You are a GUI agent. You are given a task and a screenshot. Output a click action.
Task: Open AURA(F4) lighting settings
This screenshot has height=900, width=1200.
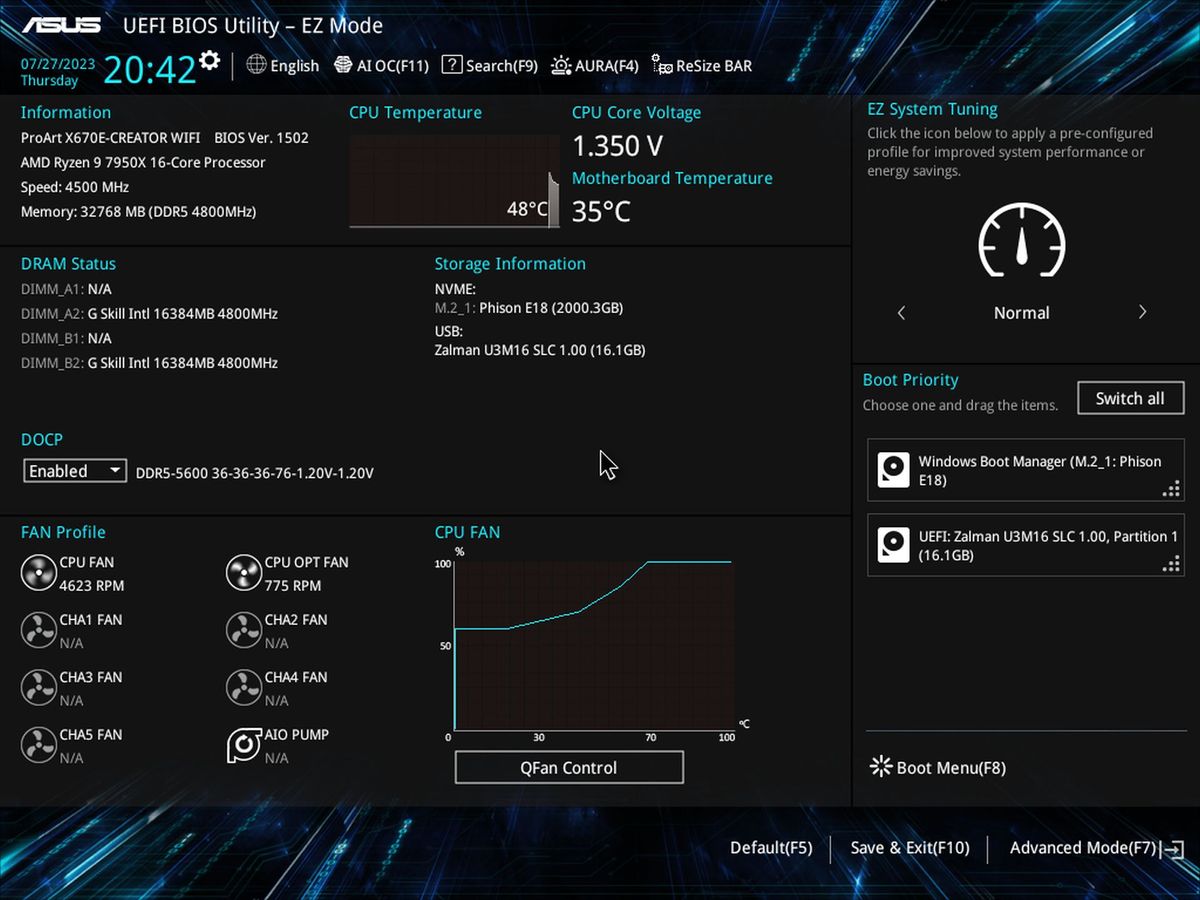pos(594,65)
